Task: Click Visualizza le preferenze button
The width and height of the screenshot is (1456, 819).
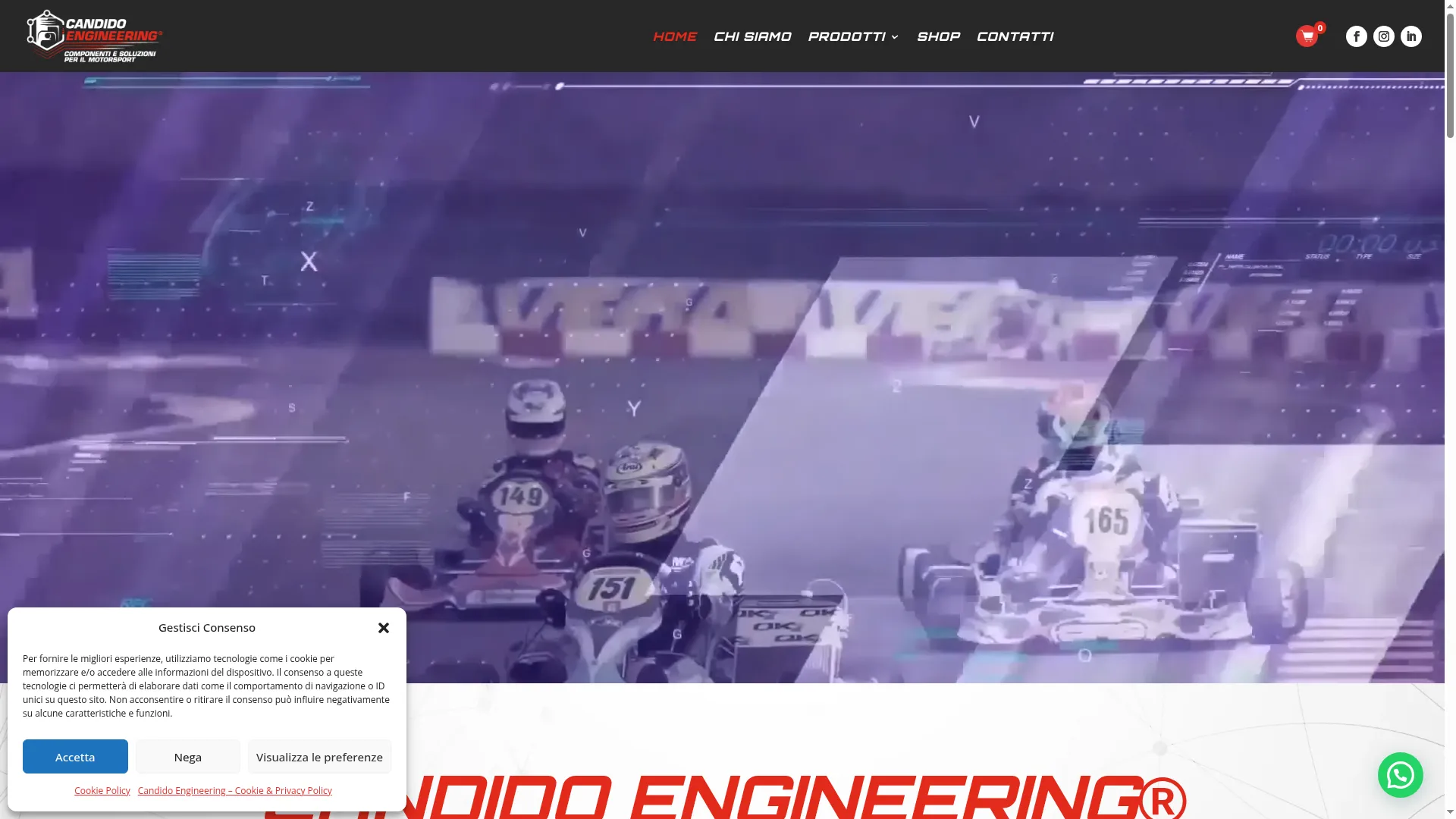Action: point(319,757)
